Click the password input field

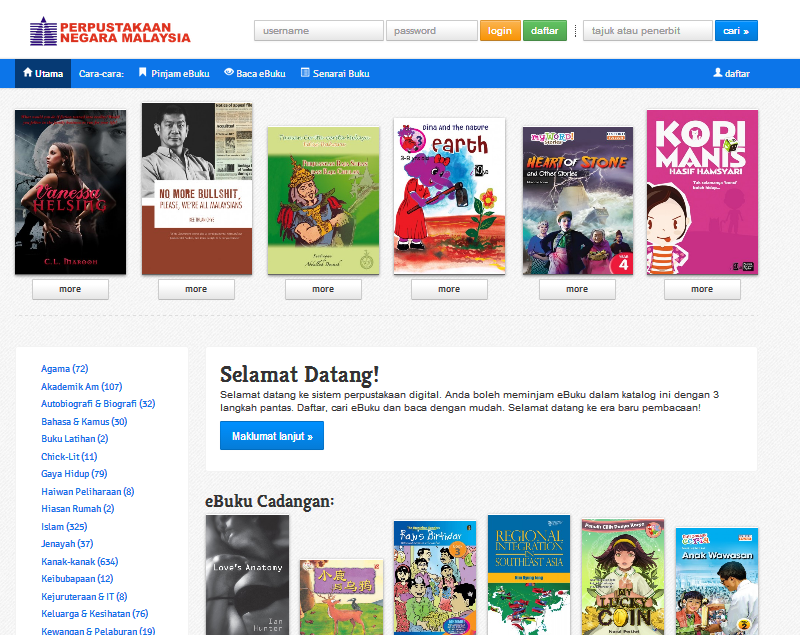(431, 31)
